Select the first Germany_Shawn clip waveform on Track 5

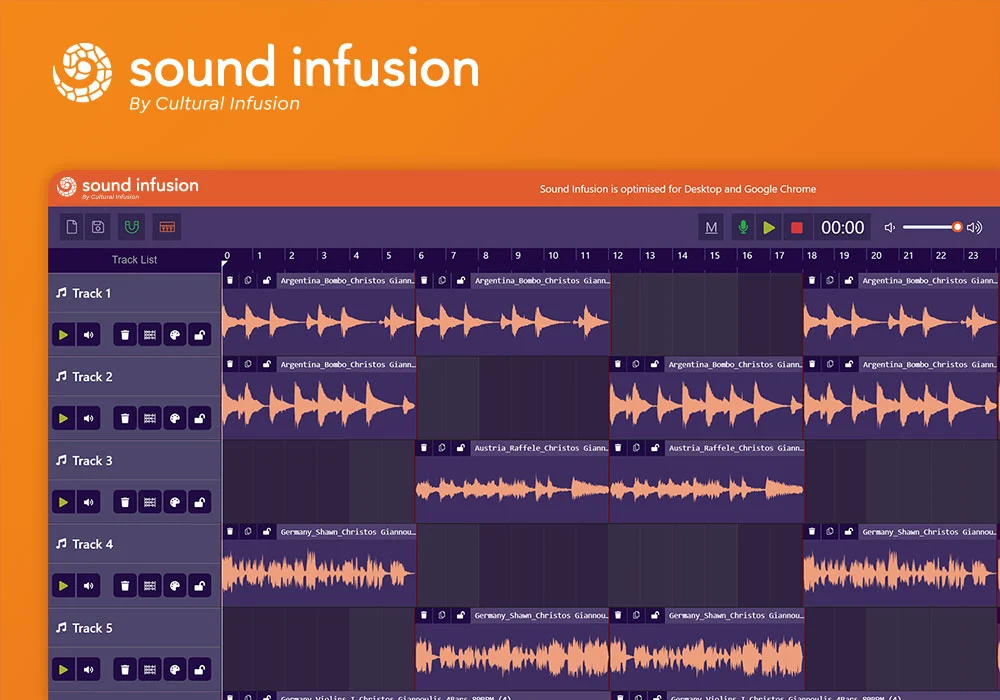point(512,657)
